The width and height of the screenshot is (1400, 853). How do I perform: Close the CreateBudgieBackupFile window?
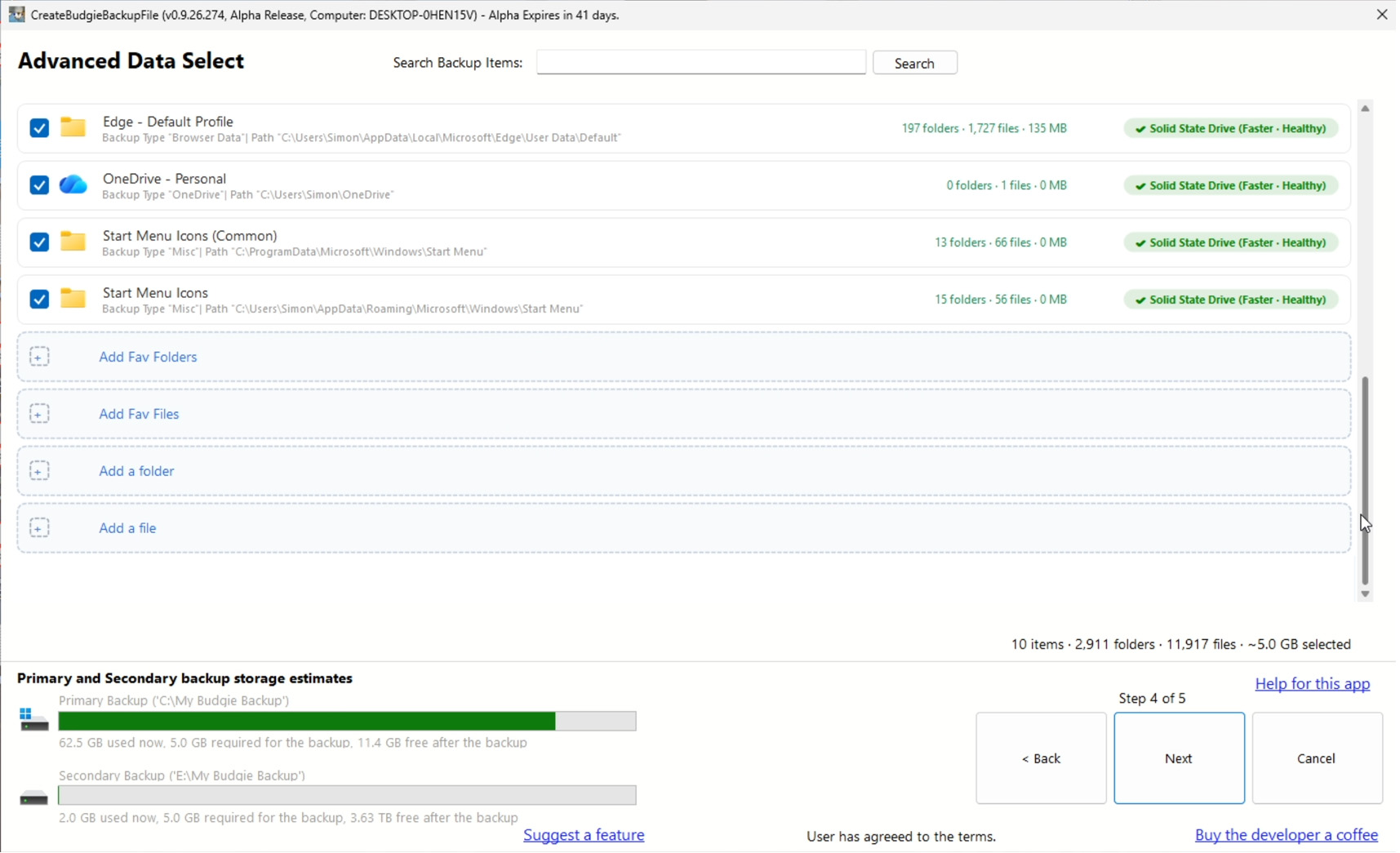click(1382, 15)
